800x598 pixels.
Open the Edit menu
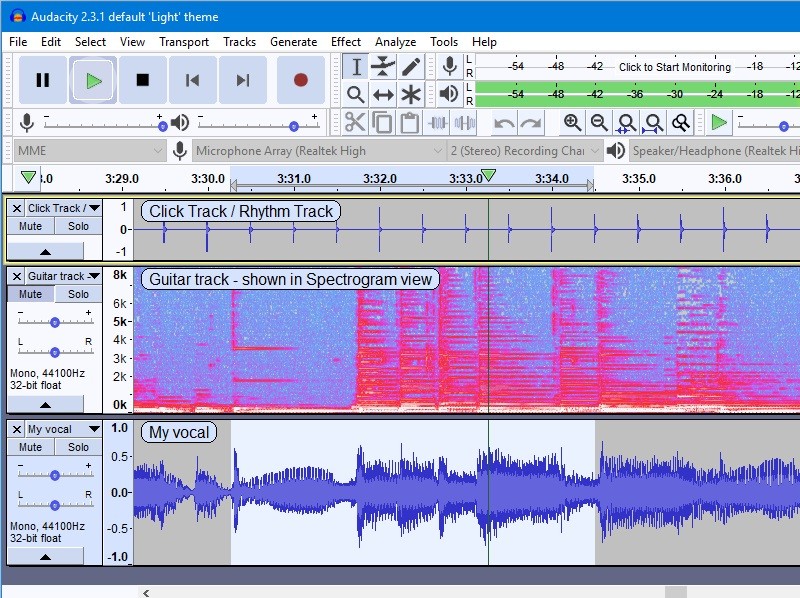coord(51,42)
